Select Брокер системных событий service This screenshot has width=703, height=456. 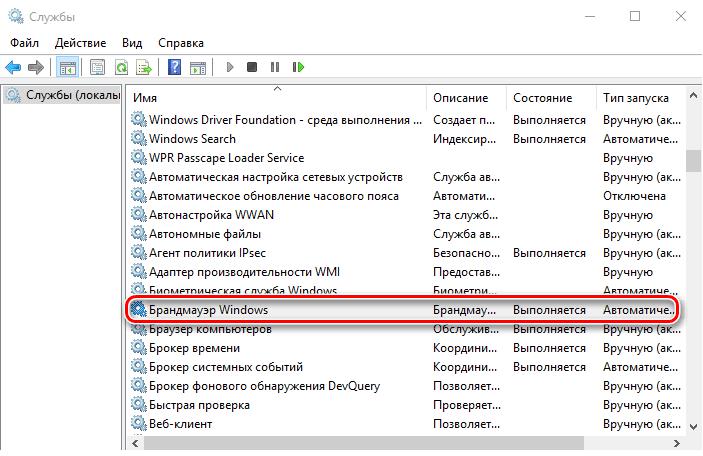pos(226,367)
